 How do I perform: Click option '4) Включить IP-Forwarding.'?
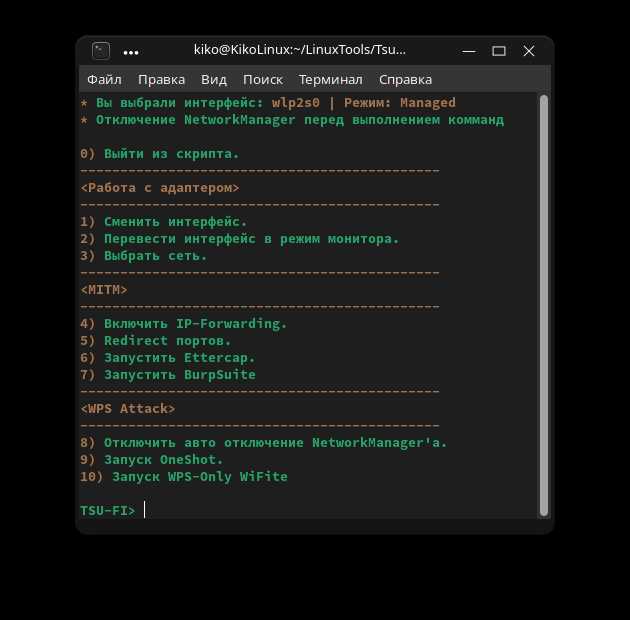tap(184, 323)
